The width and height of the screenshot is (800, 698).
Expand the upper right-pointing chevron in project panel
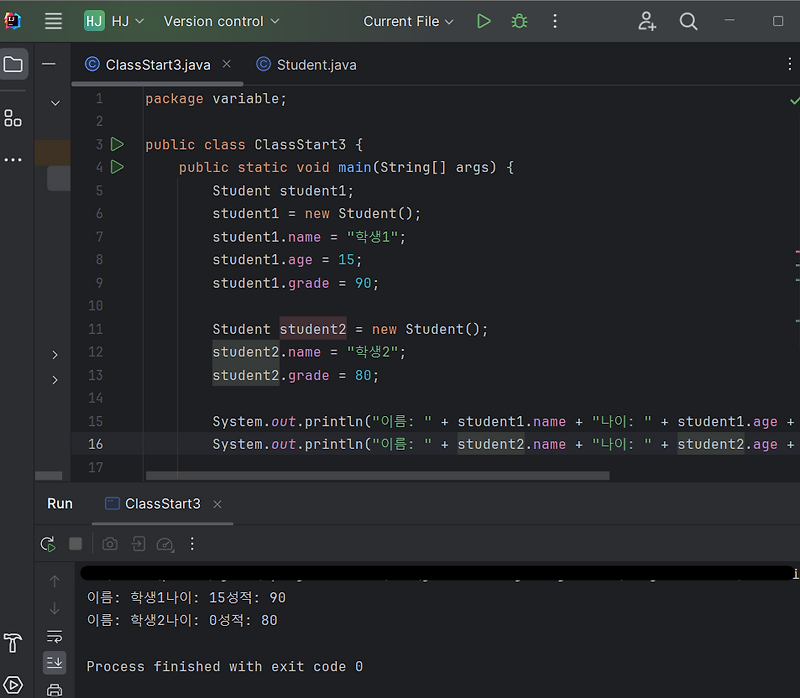55,355
